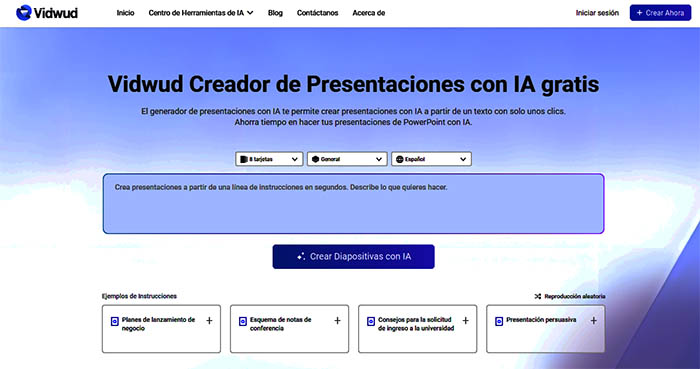Open the Blog page
The width and height of the screenshot is (700, 369).
275,13
